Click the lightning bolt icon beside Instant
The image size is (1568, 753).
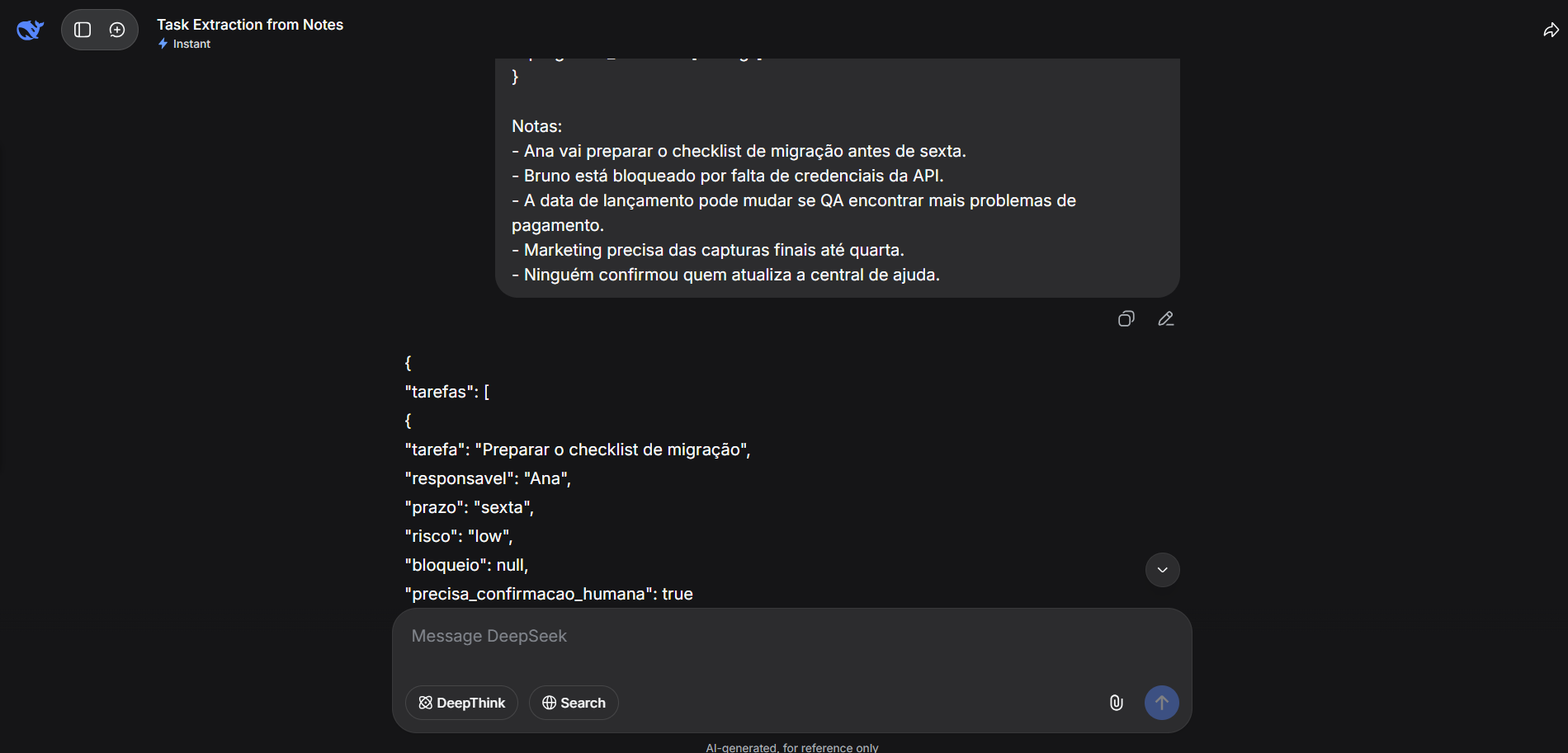click(x=163, y=44)
